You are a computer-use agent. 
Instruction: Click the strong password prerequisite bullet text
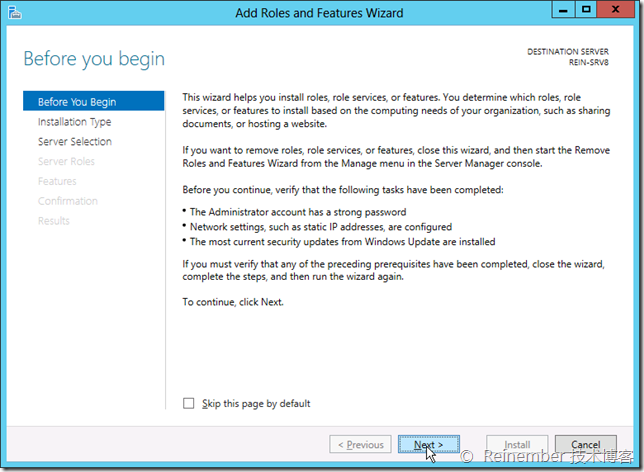pyautogui.click(x=297, y=212)
